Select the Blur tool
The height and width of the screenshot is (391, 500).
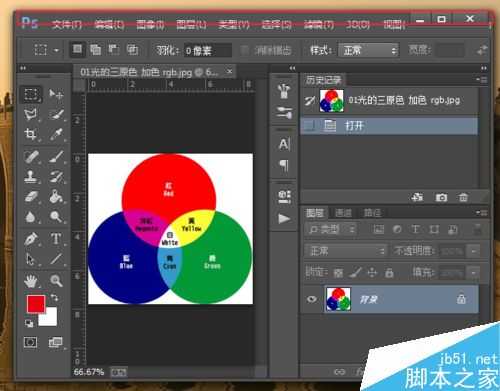pyautogui.click(x=31, y=217)
